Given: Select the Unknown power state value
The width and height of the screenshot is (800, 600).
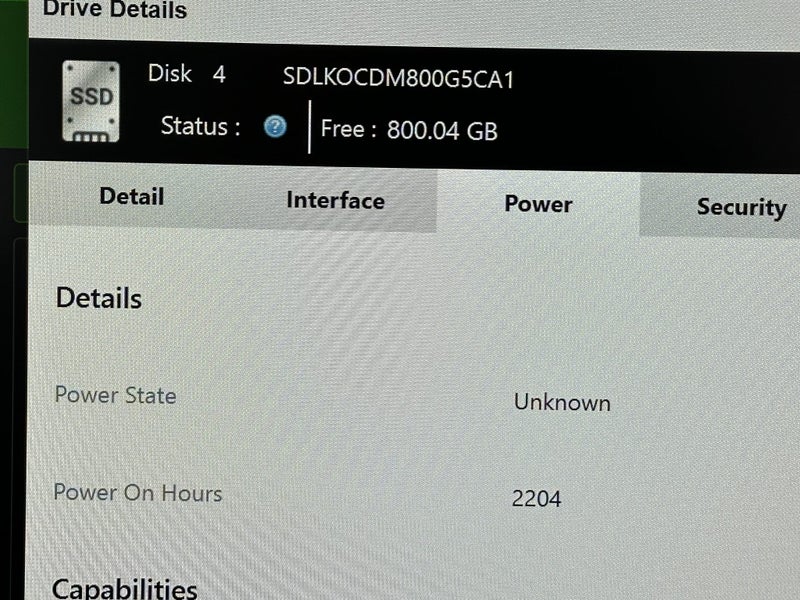Looking at the screenshot, I should click(562, 403).
